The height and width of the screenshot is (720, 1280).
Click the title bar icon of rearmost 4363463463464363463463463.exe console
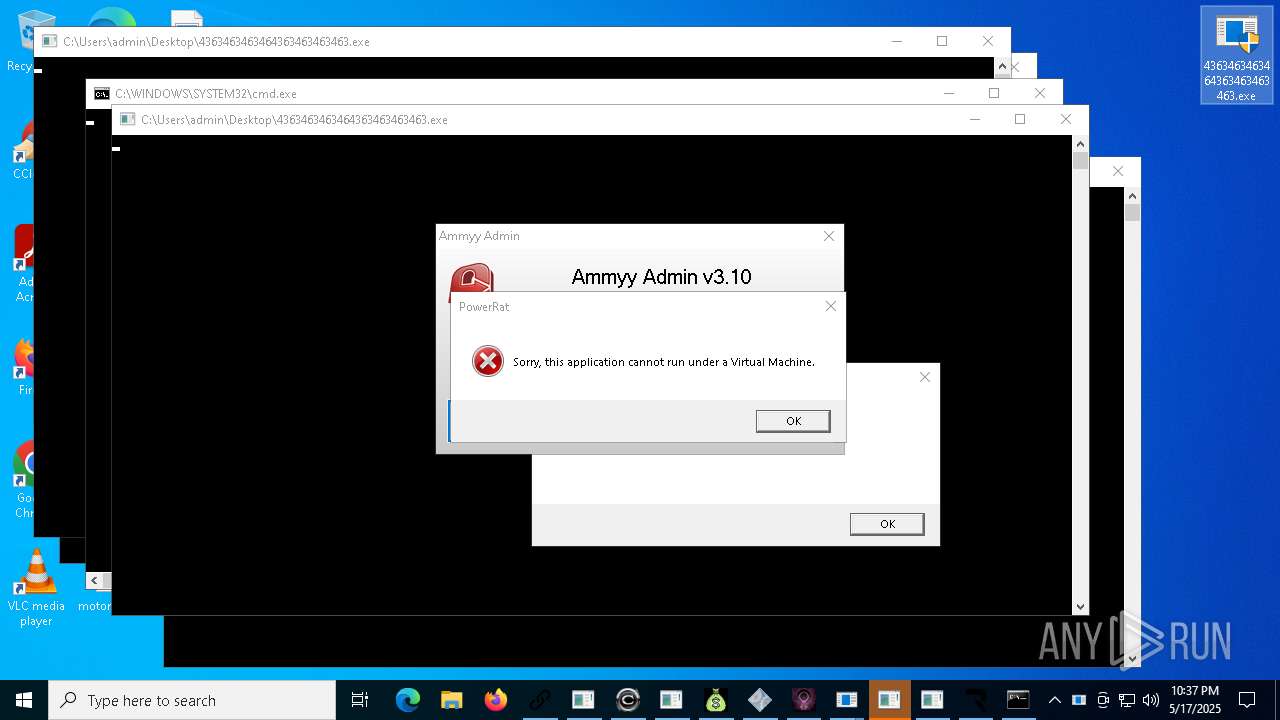tap(50, 42)
